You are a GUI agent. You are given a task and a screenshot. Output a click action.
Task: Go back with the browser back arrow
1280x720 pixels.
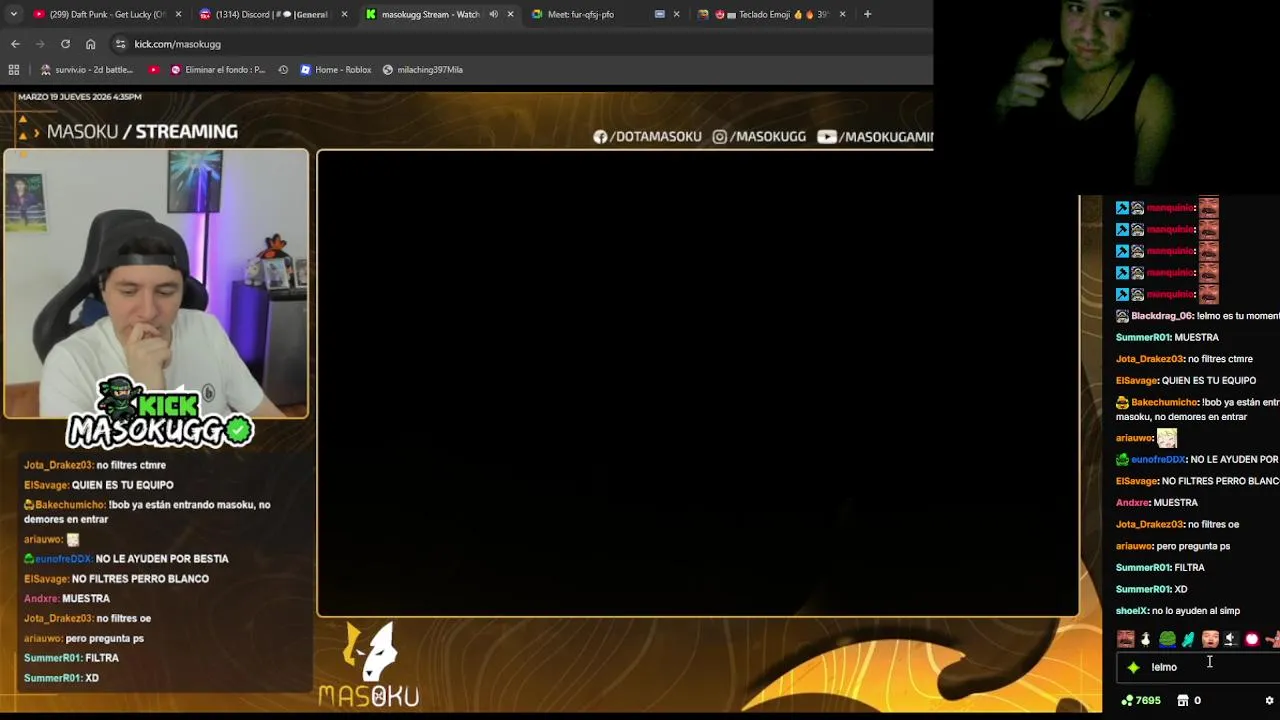tap(15, 44)
